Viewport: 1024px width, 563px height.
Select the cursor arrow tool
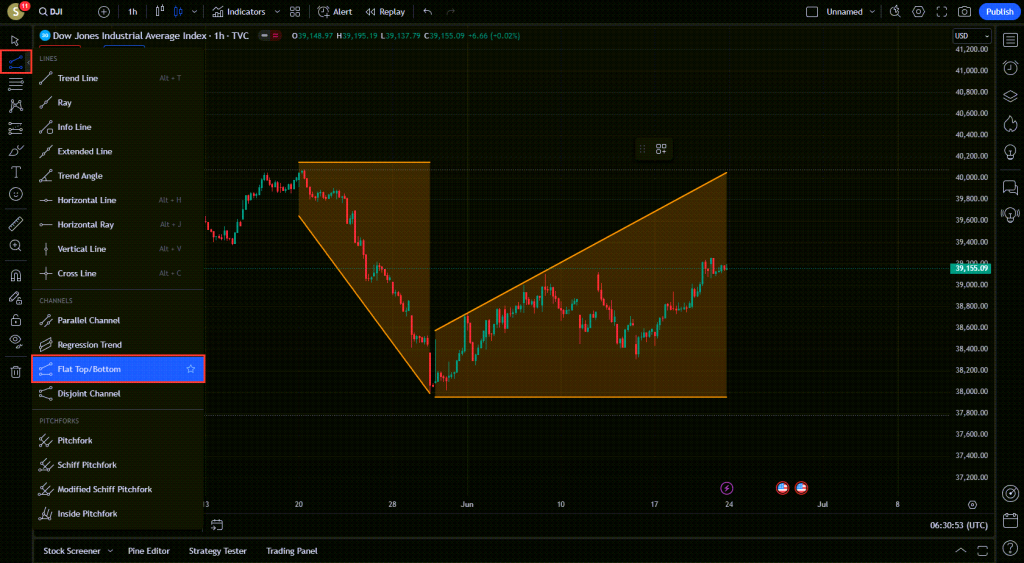click(x=15, y=40)
